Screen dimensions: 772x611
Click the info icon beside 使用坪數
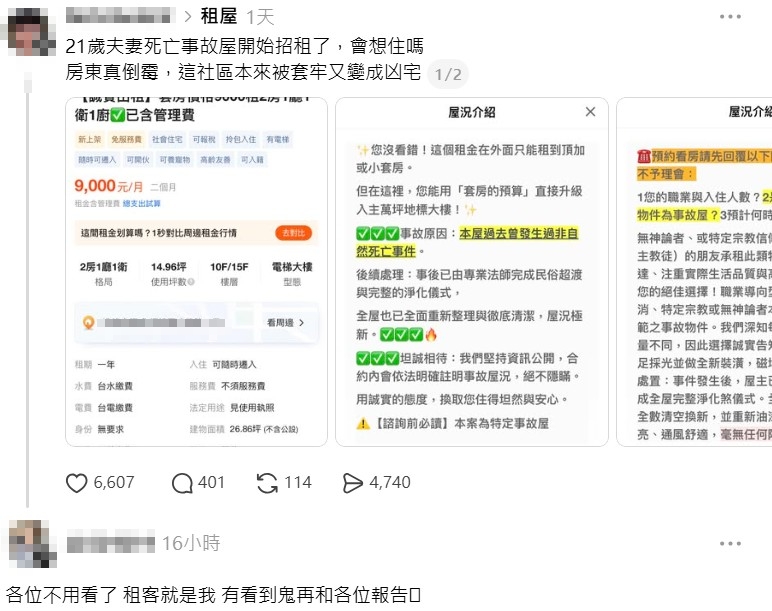pos(192,282)
